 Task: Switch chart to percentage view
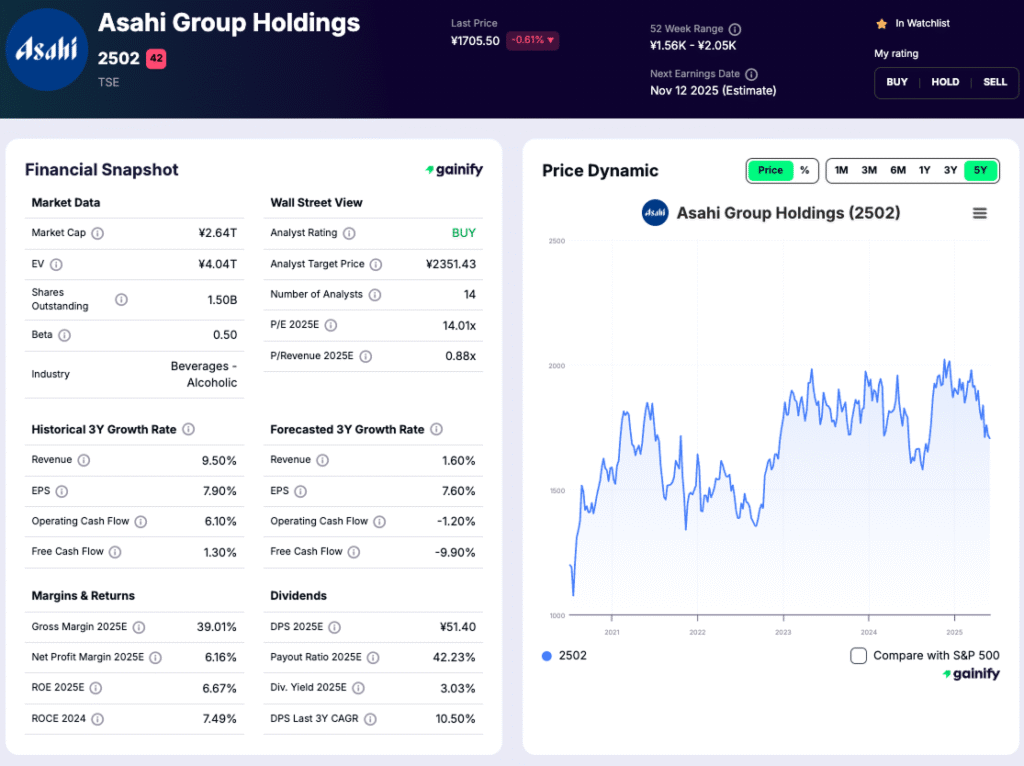[x=806, y=170]
